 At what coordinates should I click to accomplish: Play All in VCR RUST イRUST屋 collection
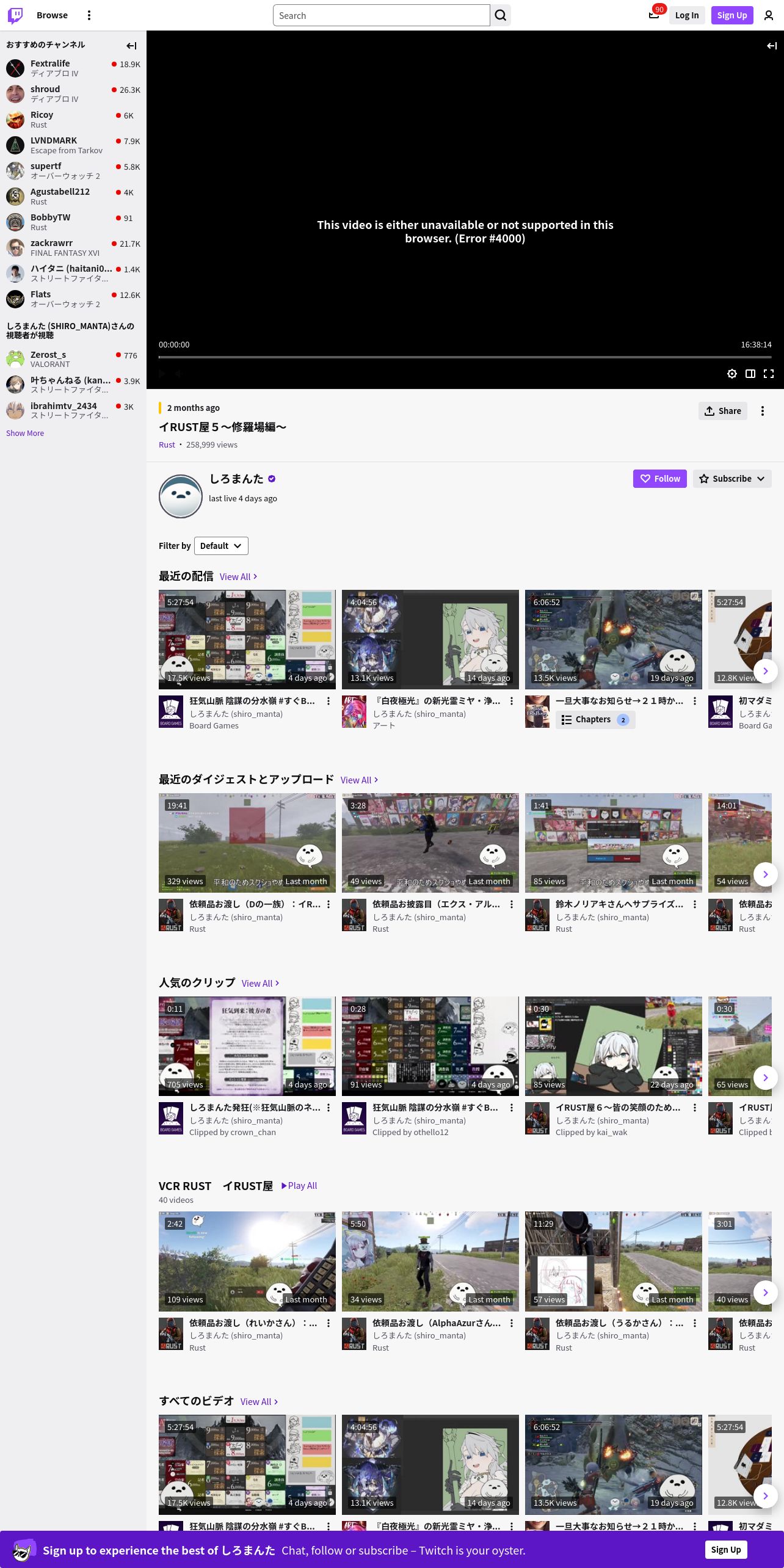coord(299,1186)
